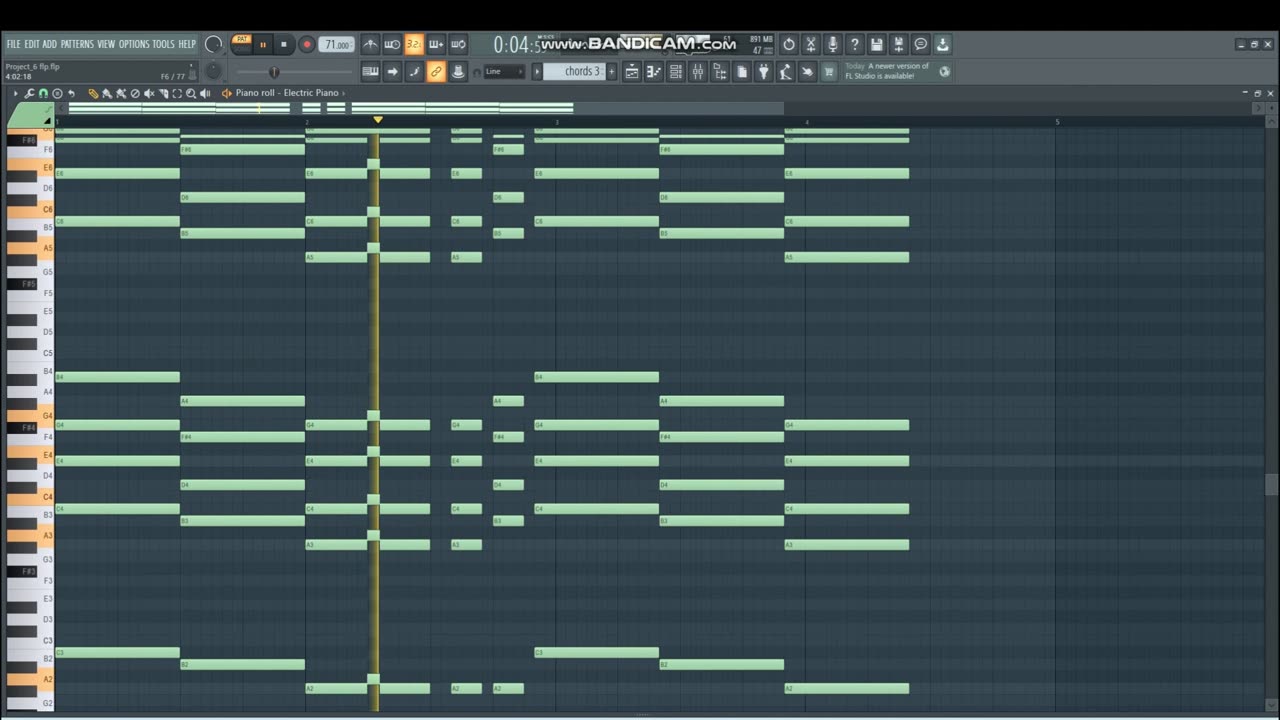Image resolution: width=1280 pixels, height=720 pixels.
Task: Toggle wait for input before recording
Action: pyautogui.click(x=392, y=44)
